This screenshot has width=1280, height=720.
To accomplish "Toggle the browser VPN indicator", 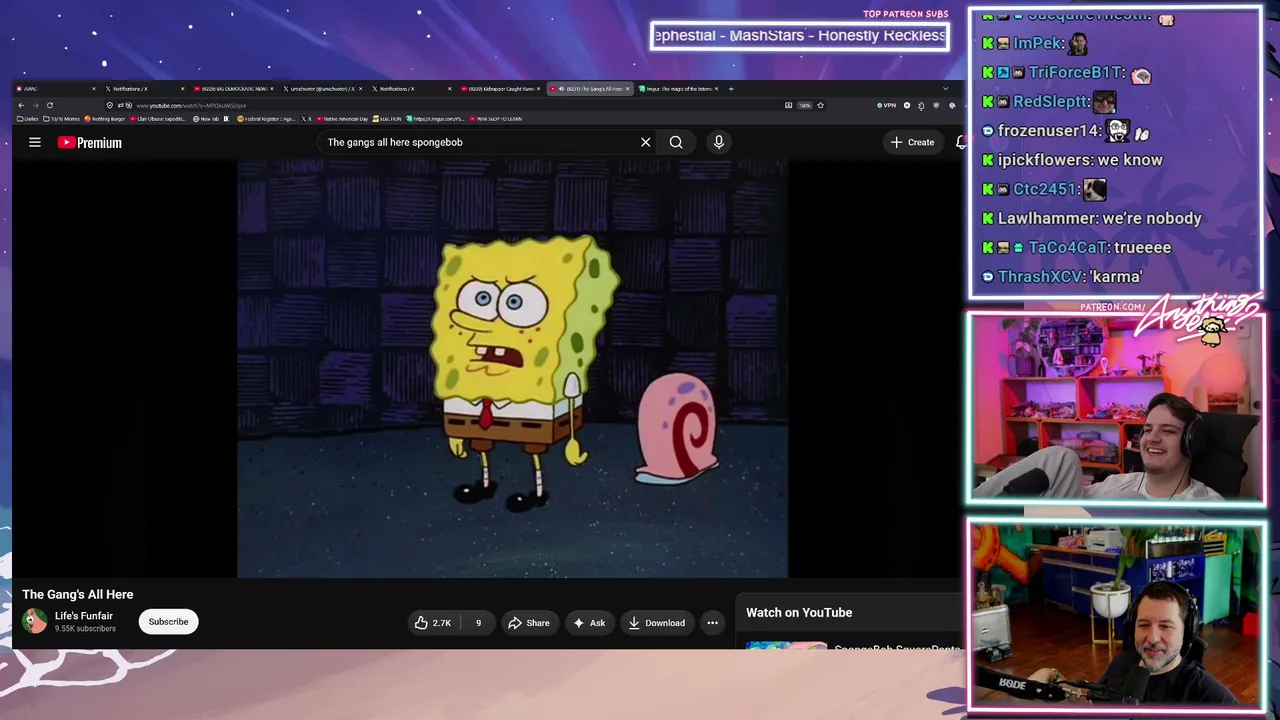I will (x=886, y=105).
